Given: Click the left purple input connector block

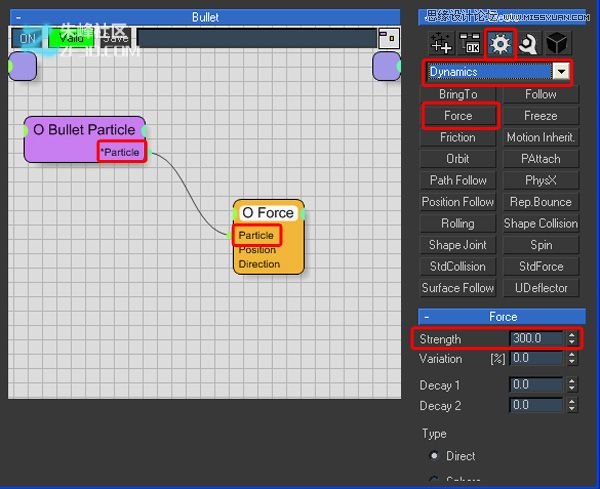Looking at the screenshot, I should point(23,66).
